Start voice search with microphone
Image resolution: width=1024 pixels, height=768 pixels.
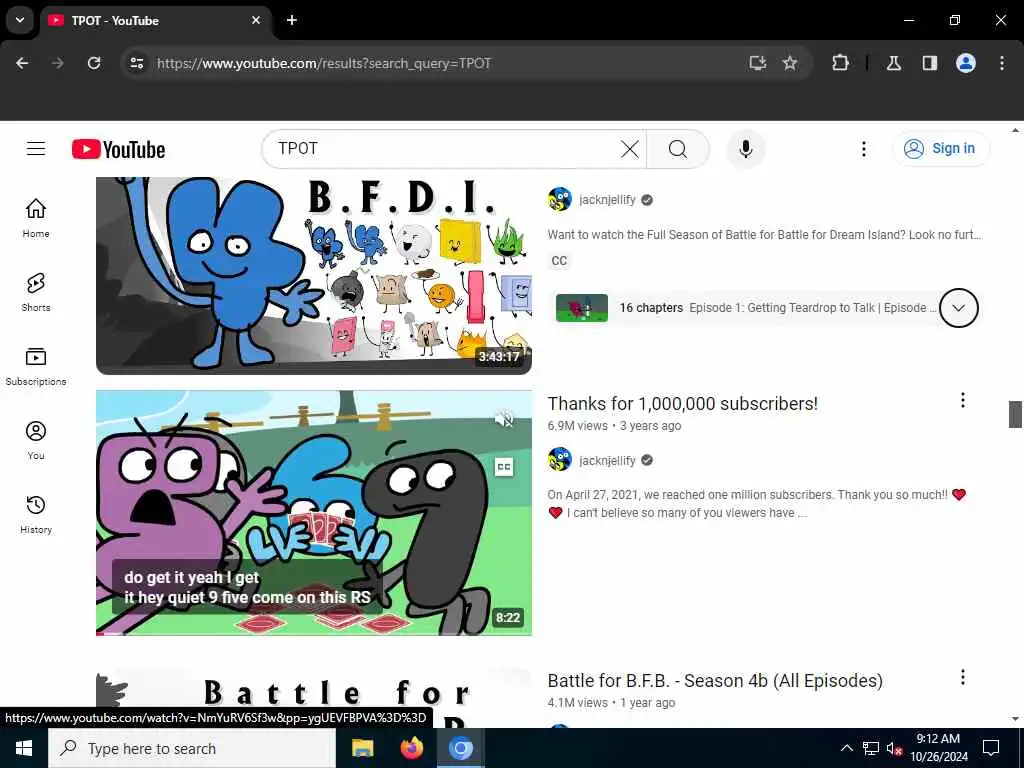[x=746, y=149]
